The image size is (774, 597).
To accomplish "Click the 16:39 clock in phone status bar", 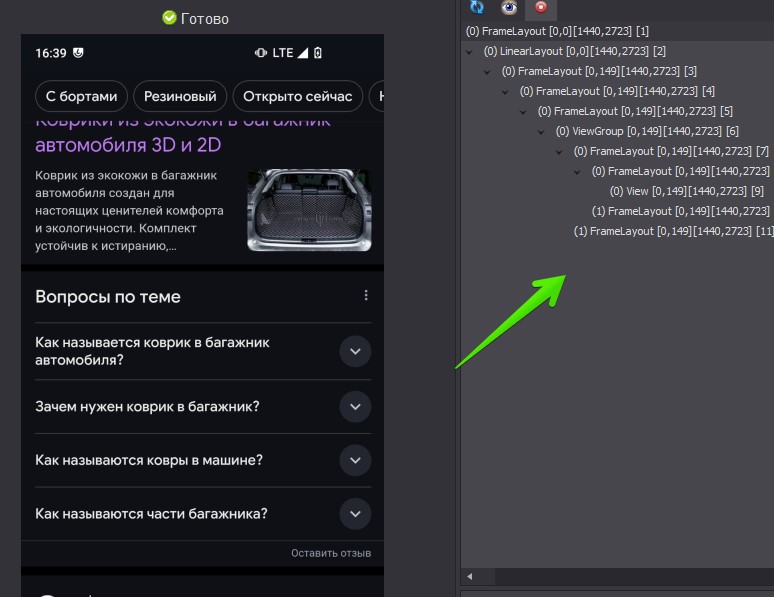I will tap(51, 53).
